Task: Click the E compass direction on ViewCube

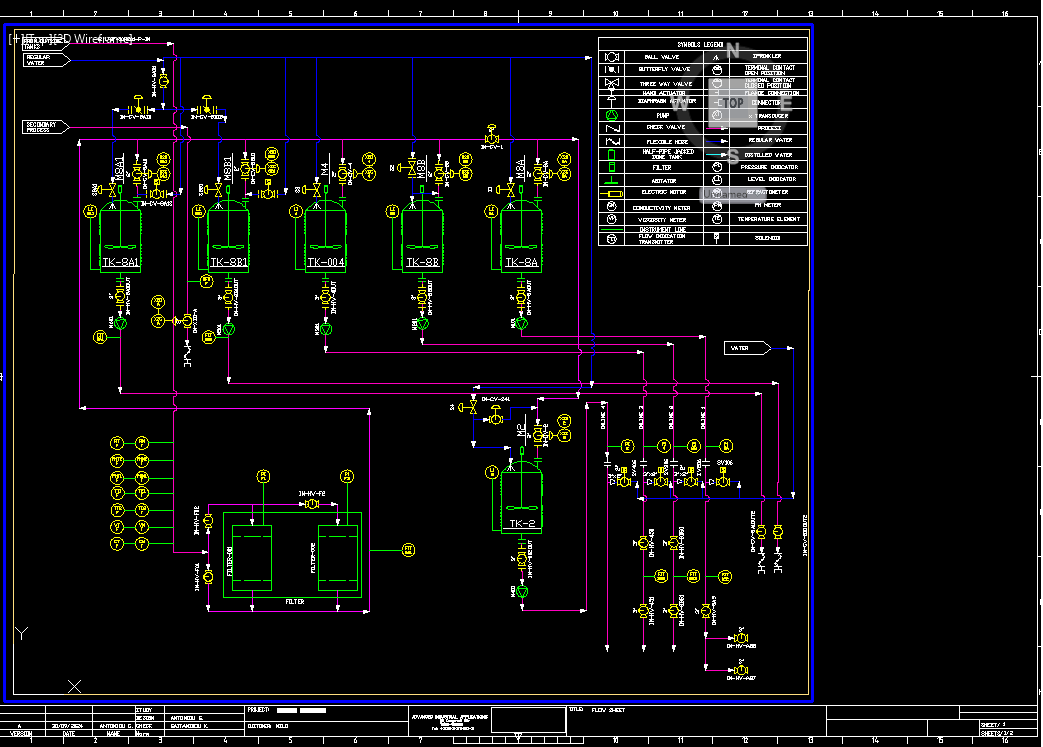Action: [x=786, y=103]
